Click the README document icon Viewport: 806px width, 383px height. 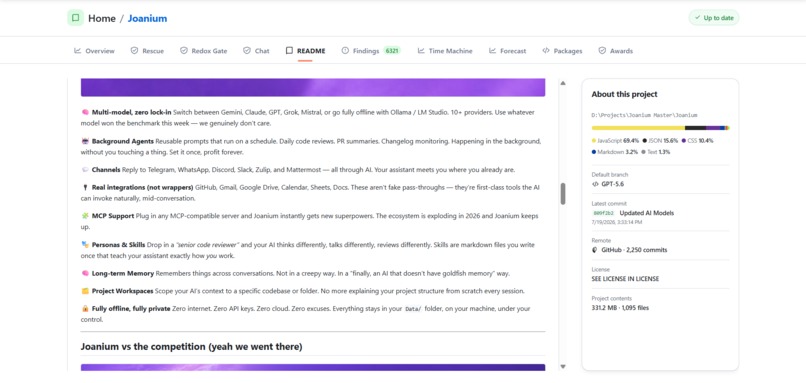[289, 50]
